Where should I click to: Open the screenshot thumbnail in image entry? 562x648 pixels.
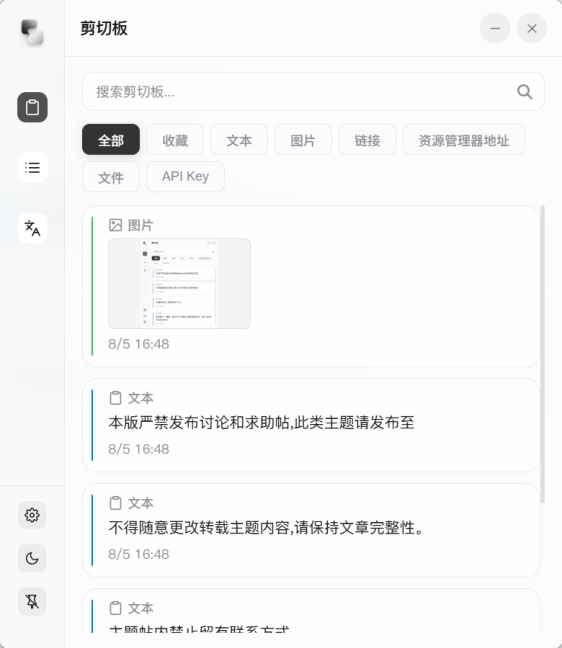179,284
